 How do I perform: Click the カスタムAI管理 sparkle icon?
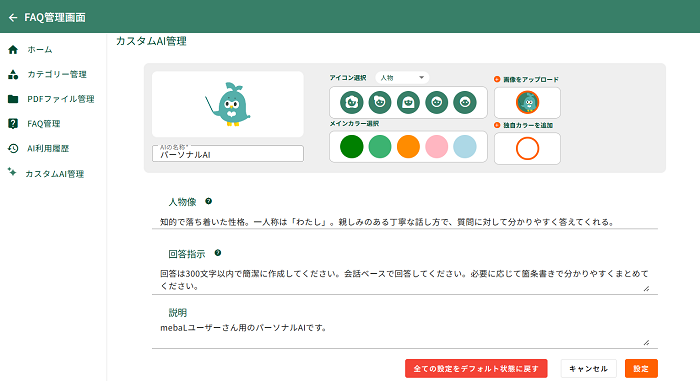(x=12, y=172)
